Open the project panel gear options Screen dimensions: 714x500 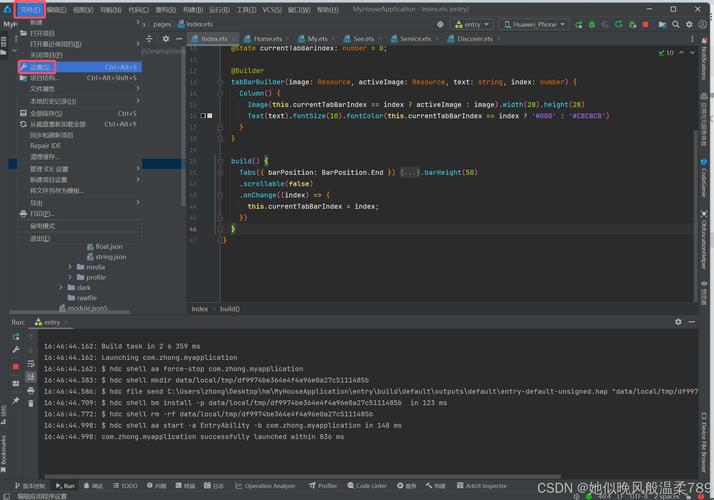166,39
